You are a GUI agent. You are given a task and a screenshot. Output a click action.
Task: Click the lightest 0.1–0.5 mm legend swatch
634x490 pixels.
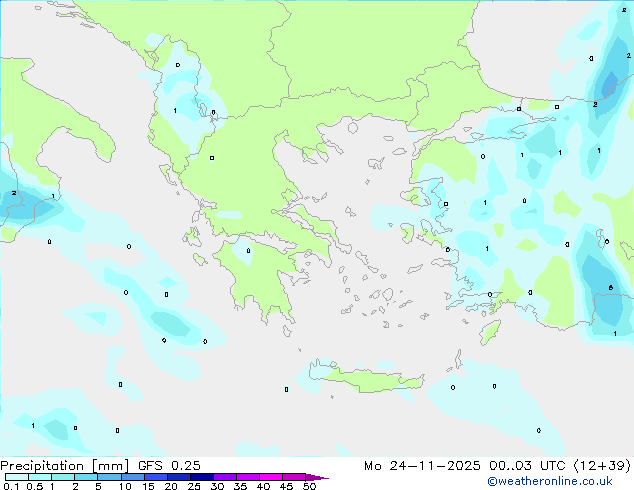coord(17,477)
